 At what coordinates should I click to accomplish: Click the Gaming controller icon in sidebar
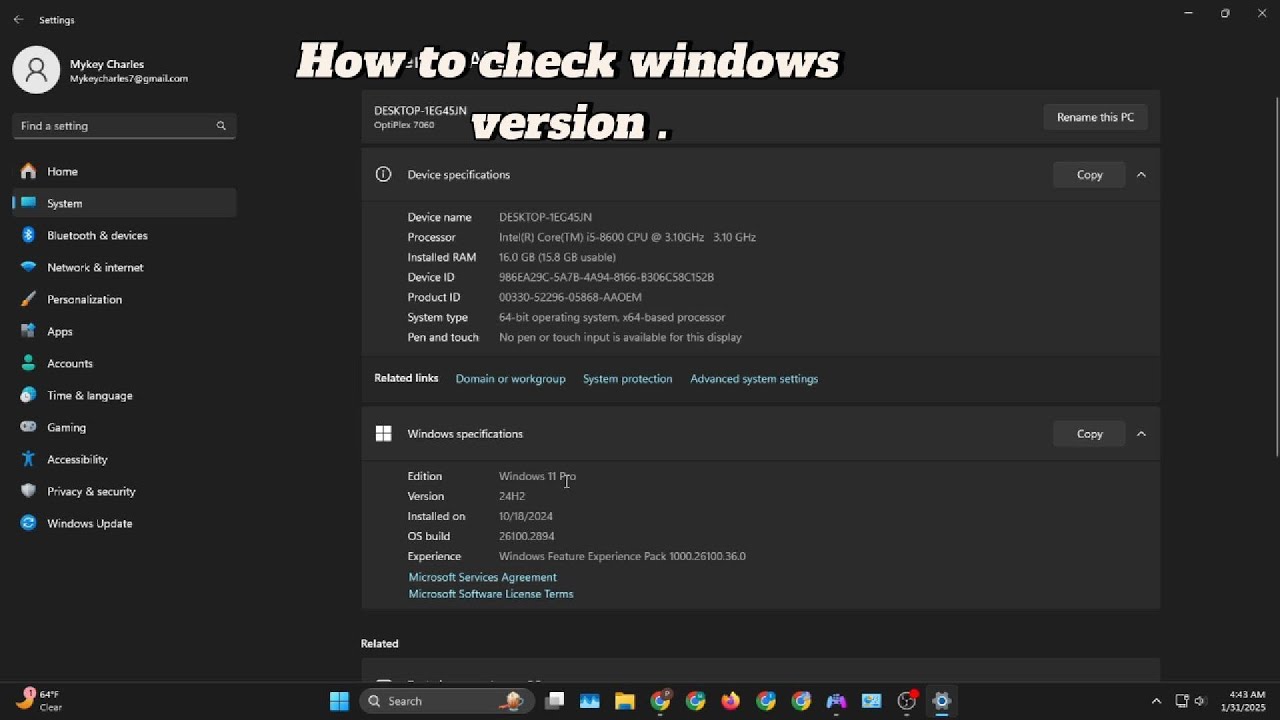click(x=28, y=427)
